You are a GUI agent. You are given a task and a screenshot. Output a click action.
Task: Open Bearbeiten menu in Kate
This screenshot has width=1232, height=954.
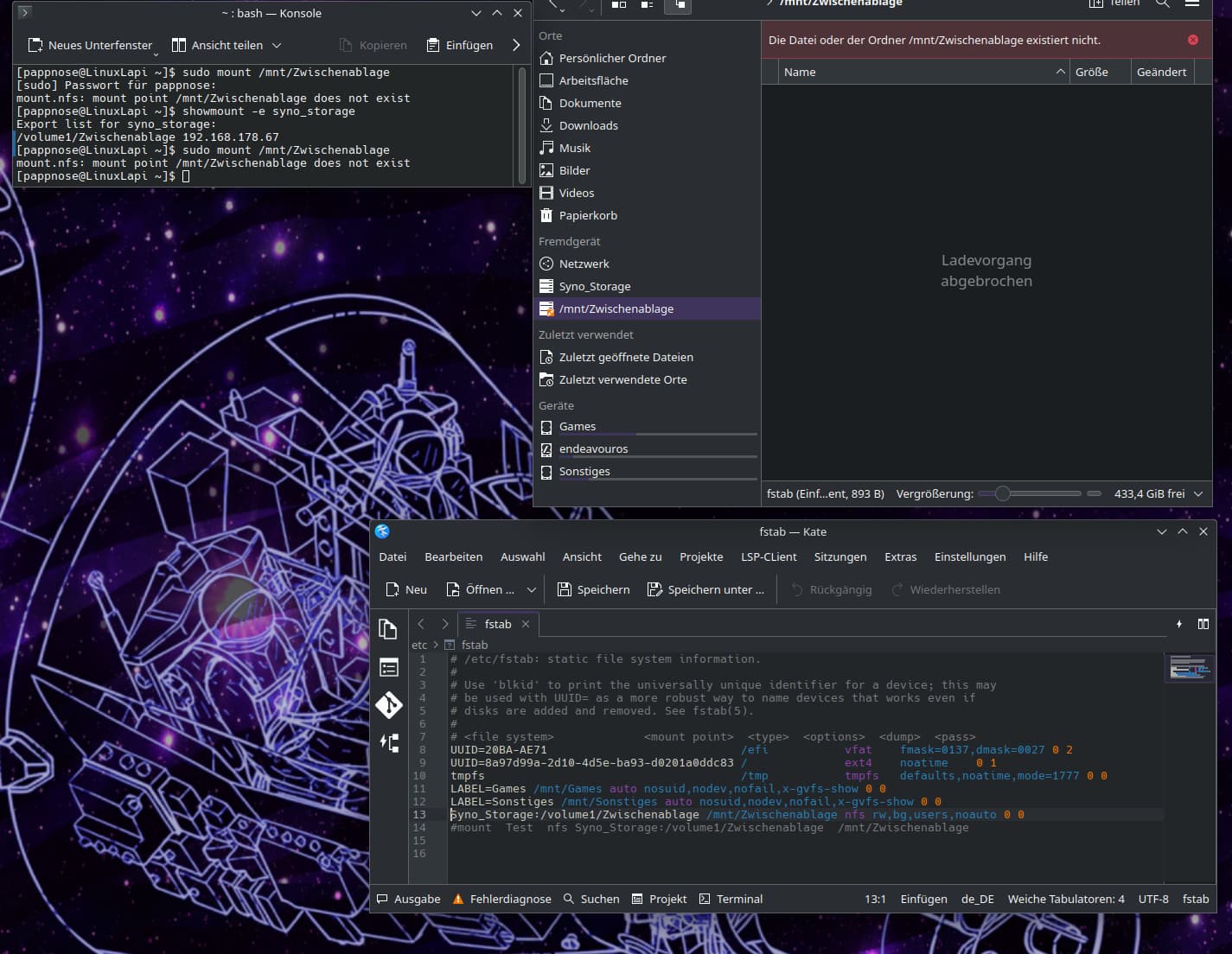point(454,556)
